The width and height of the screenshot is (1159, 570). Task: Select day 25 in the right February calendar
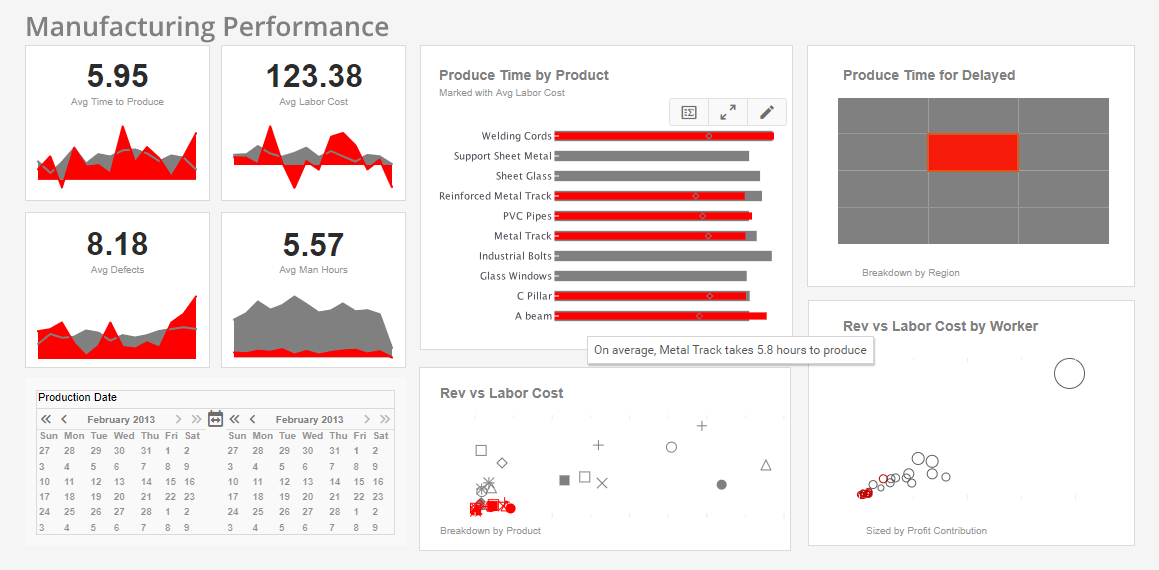[x=258, y=512]
